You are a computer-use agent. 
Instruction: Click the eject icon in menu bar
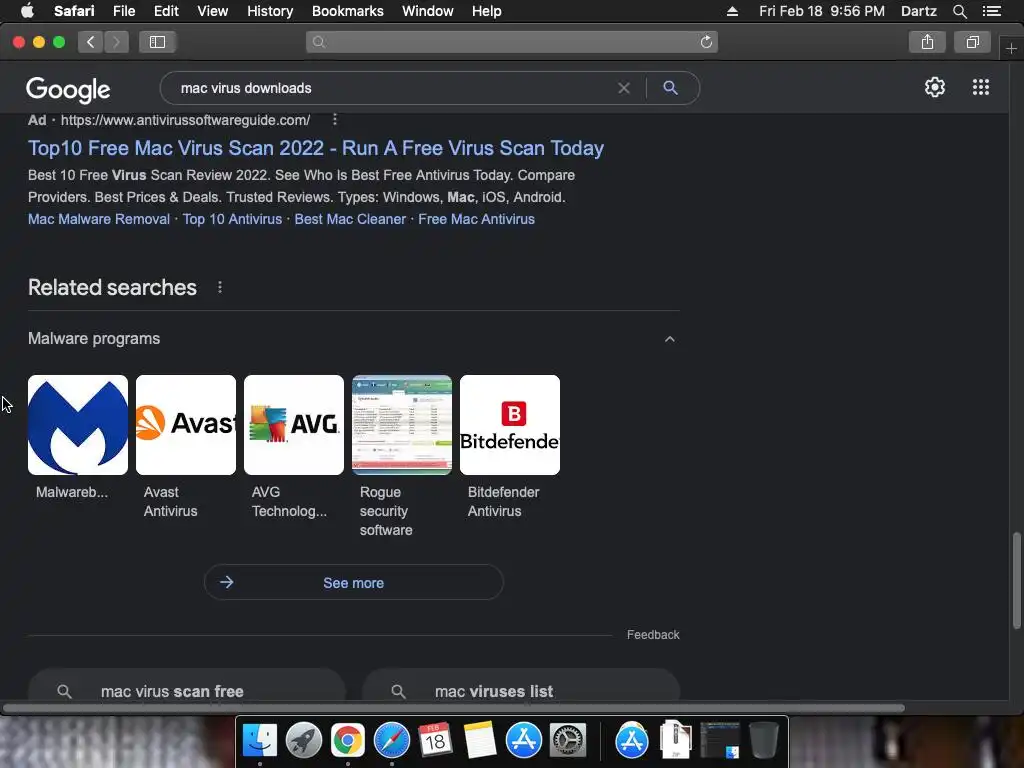732,11
